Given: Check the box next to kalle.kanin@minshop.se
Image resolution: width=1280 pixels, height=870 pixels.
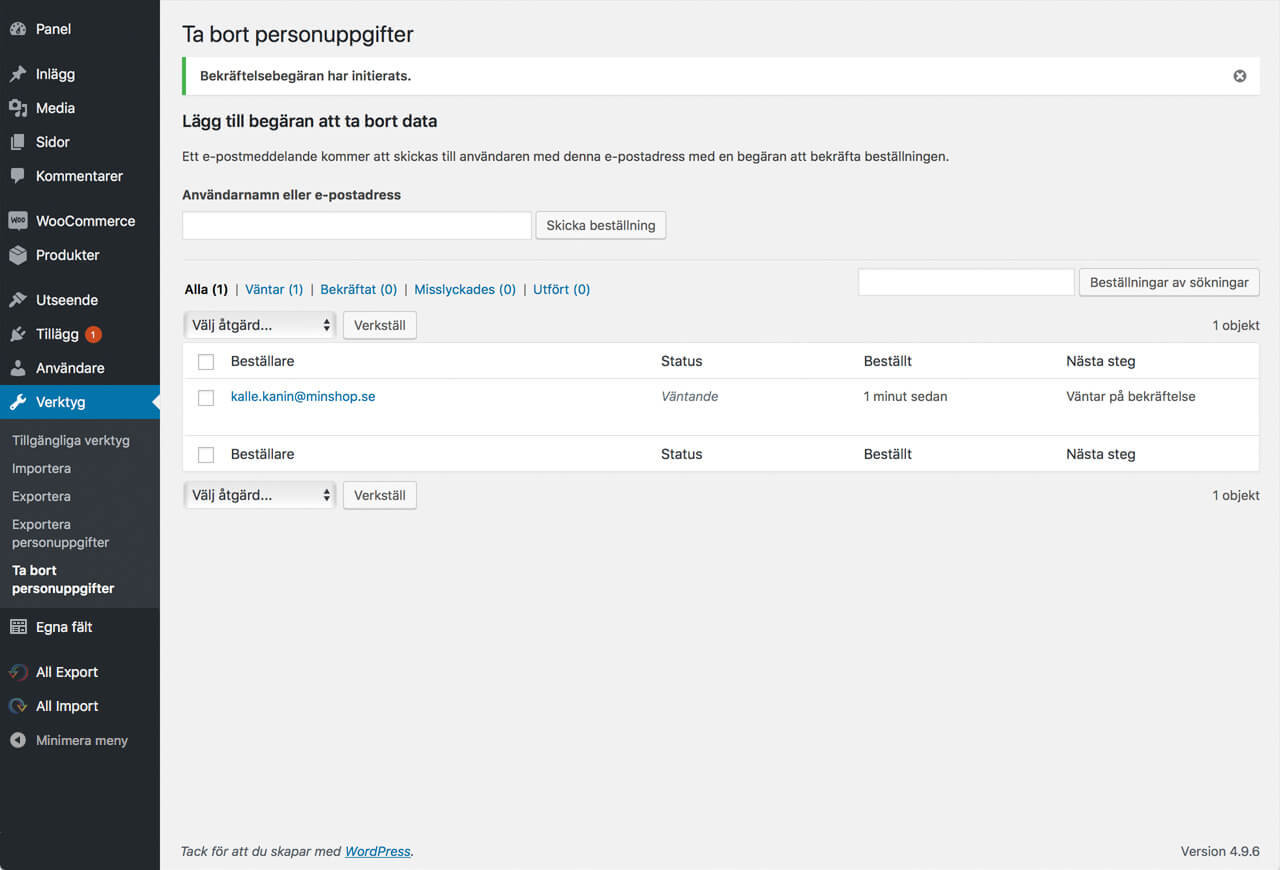Looking at the screenshot, I should click(x=206, y=398).
